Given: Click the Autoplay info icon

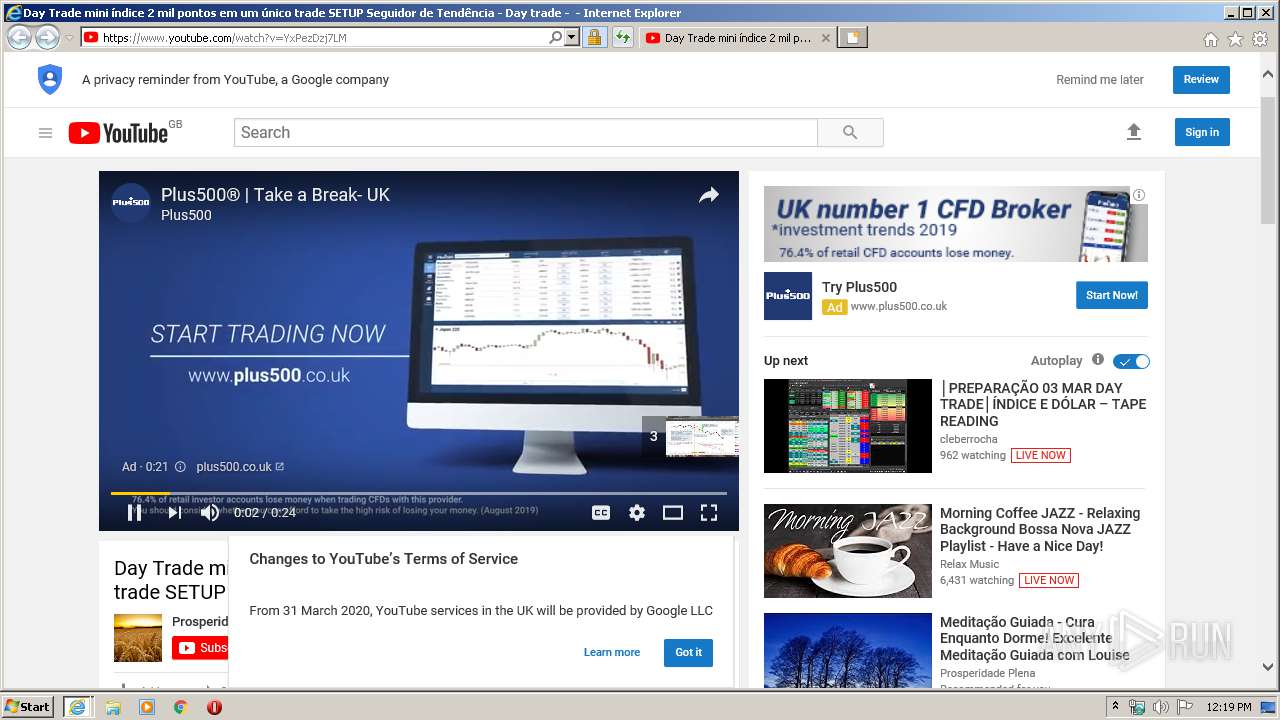Looking at the screenshot, I should (1098, 360).
